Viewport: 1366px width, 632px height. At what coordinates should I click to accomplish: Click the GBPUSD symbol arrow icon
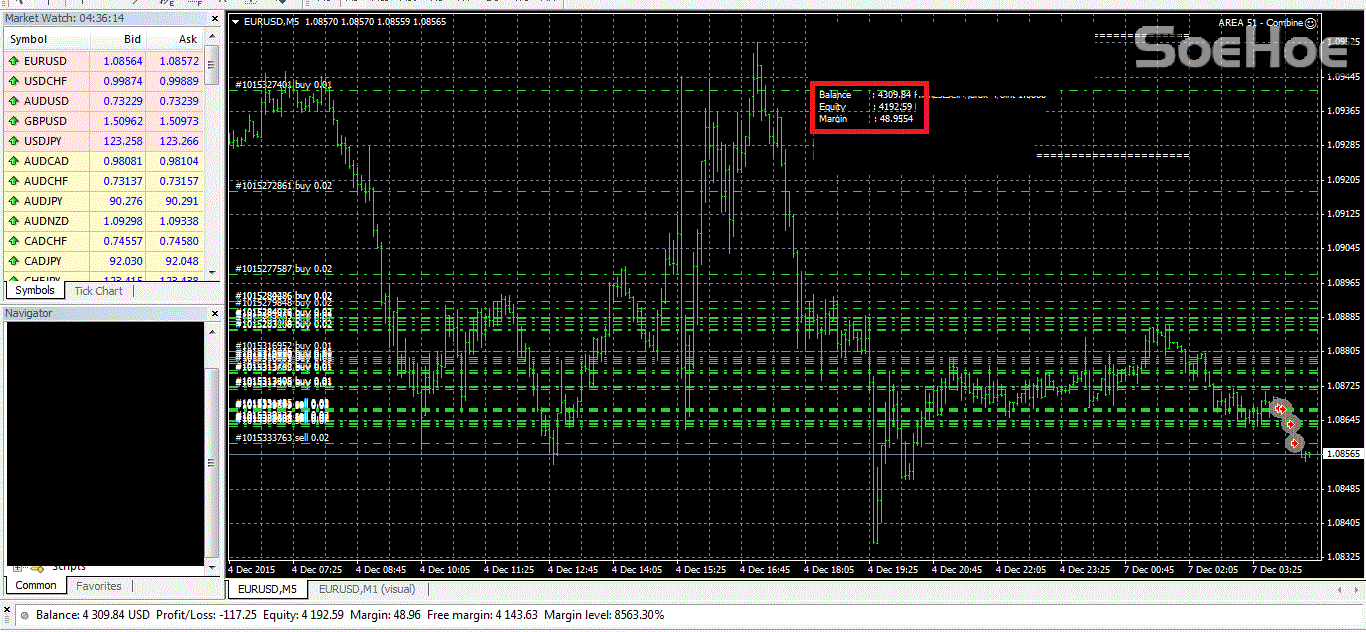14,121
